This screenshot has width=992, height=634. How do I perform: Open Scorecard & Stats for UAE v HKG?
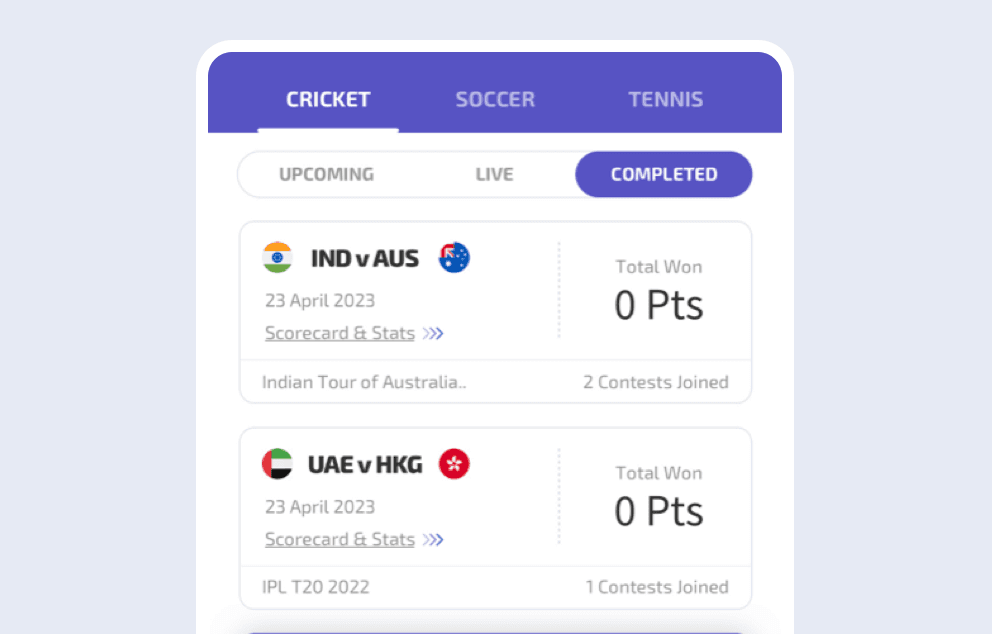tap(339, 539)
